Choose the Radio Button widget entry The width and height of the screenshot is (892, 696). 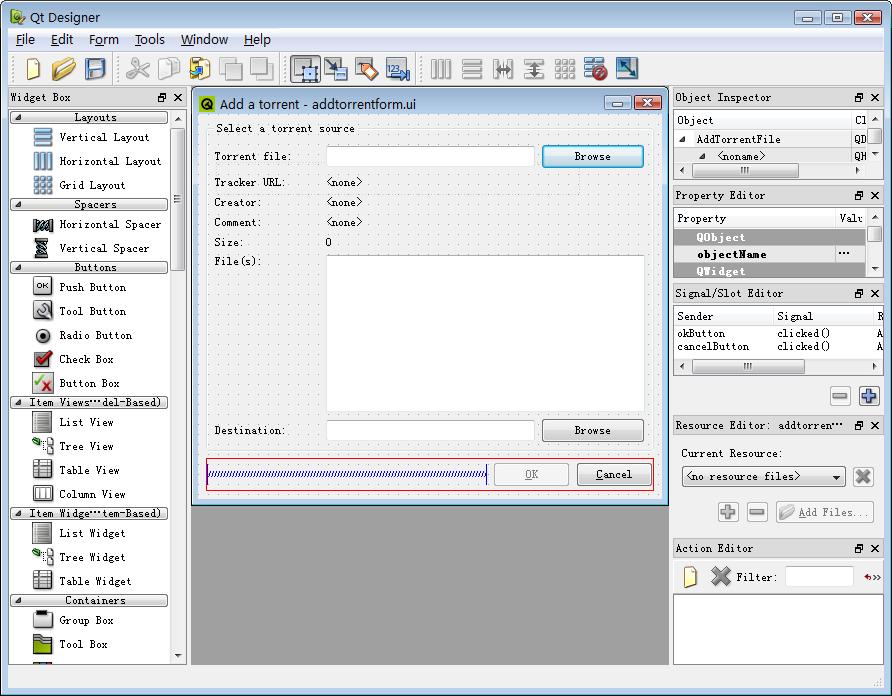click(82, 335)
